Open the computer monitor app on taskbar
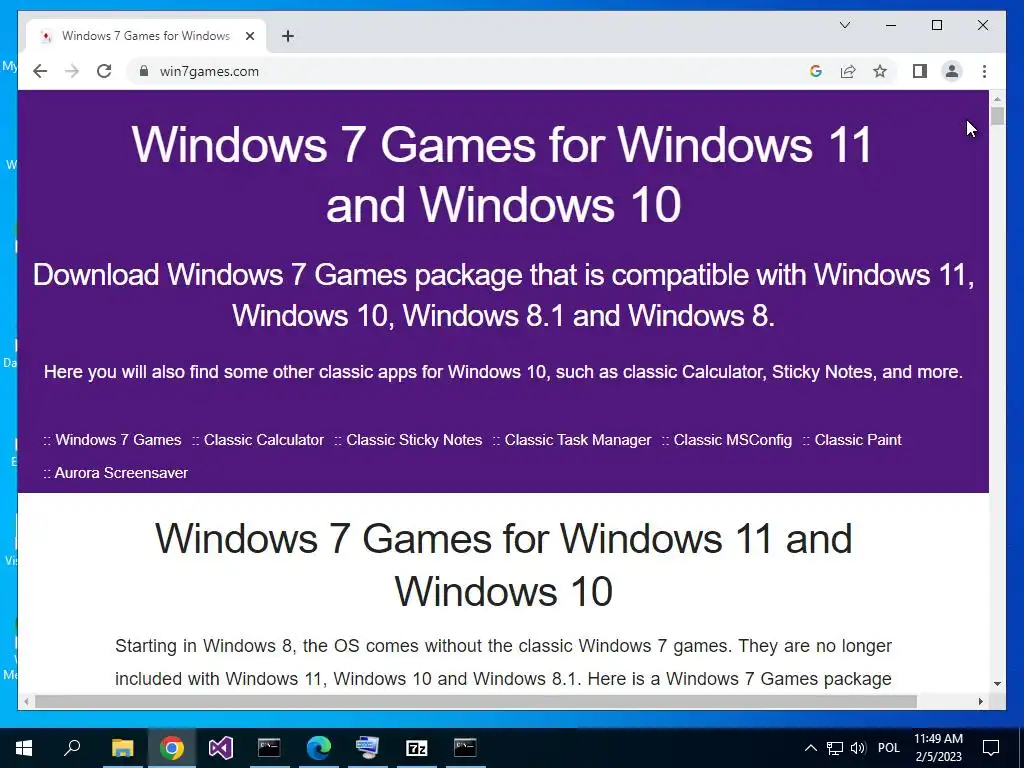The width and height of the screenshot is (1024, 768). coord(368,748)
